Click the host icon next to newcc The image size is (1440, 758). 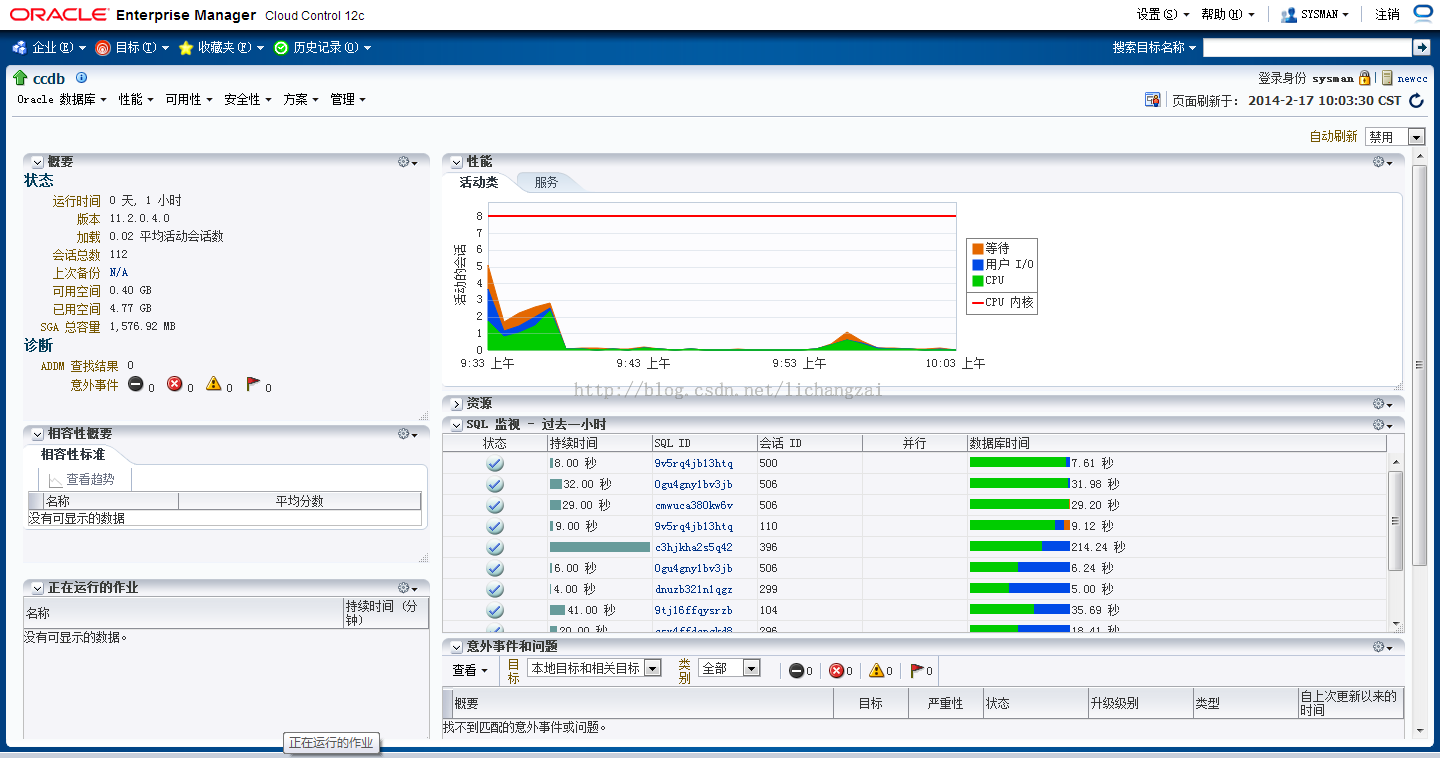click(1387, 78)
